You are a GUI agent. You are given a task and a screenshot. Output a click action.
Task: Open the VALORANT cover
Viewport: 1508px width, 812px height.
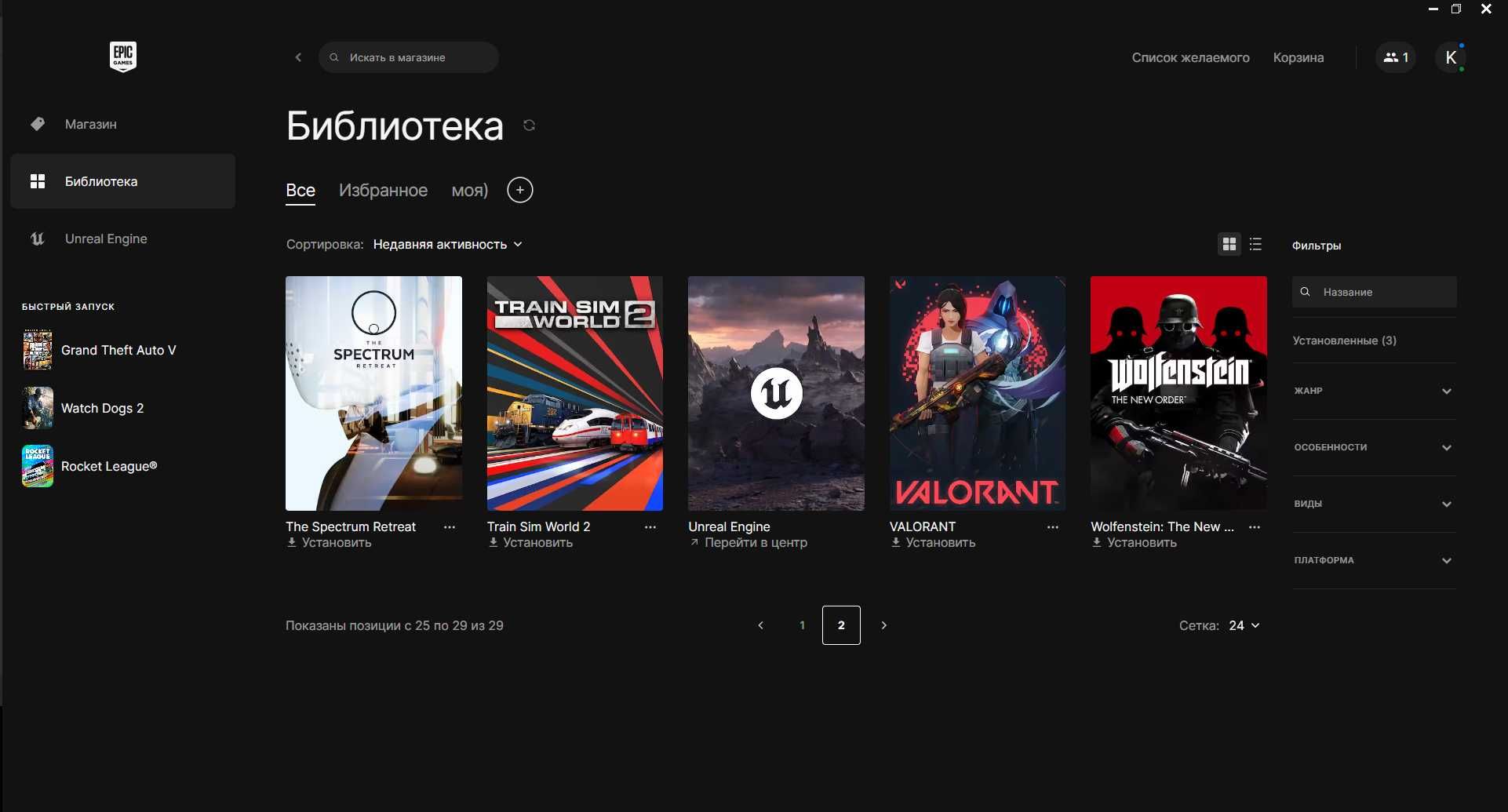tap(978, 393)
